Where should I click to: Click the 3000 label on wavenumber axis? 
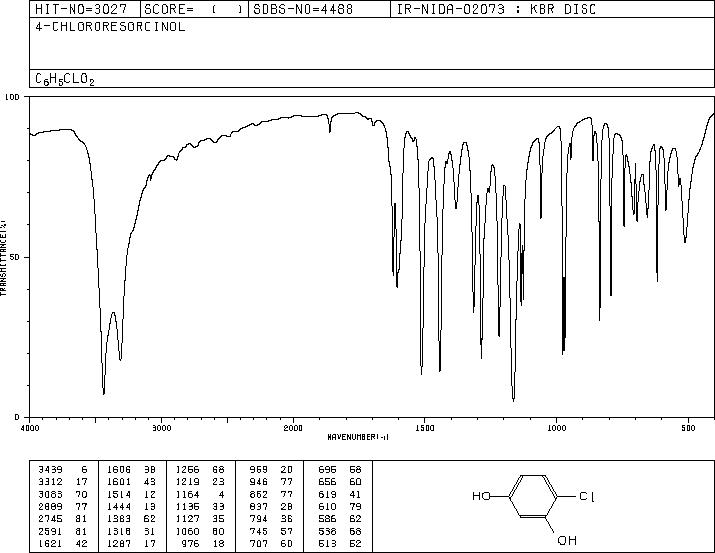click(161, 428)
